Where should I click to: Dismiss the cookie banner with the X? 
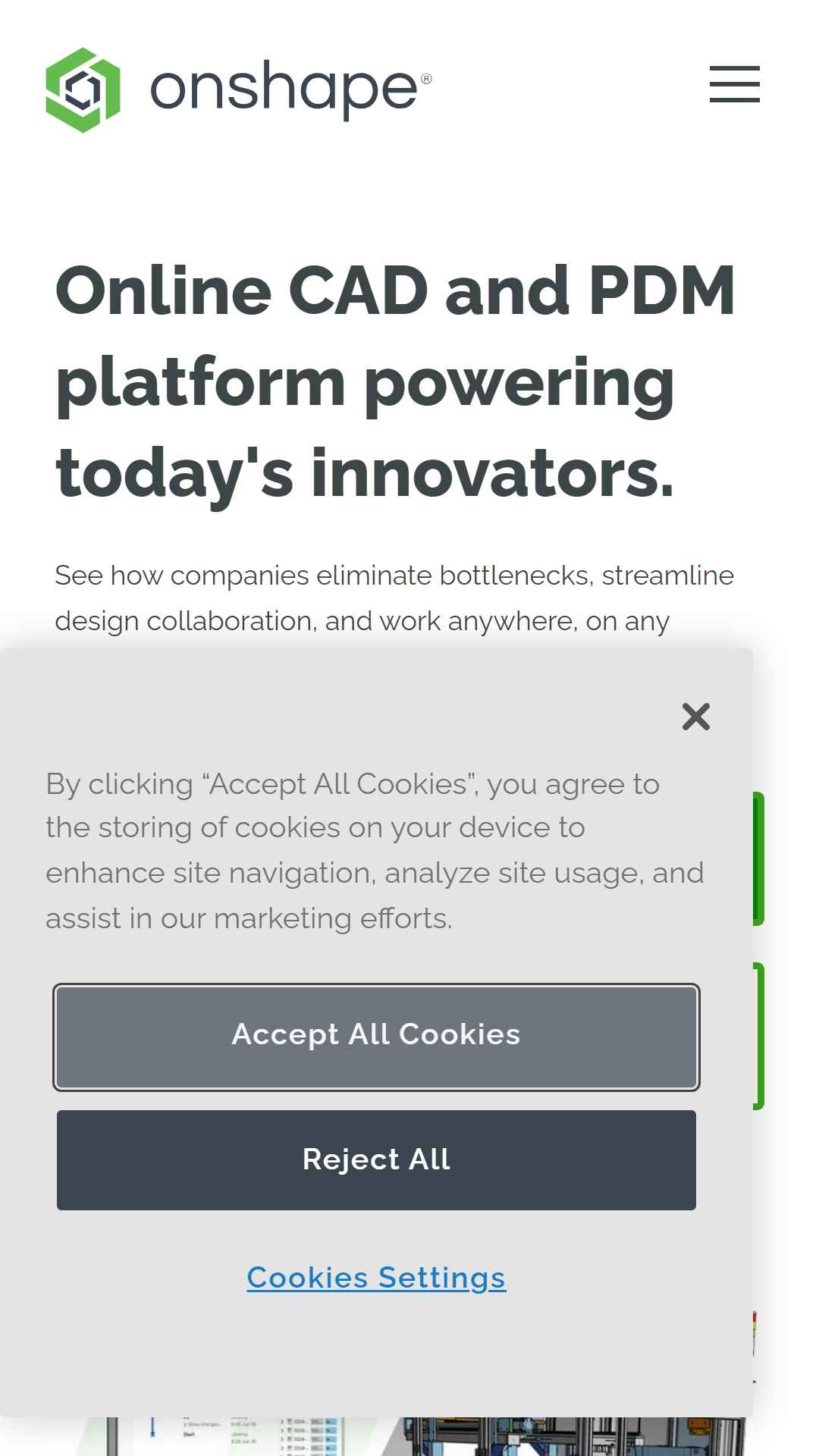[695, 716]
